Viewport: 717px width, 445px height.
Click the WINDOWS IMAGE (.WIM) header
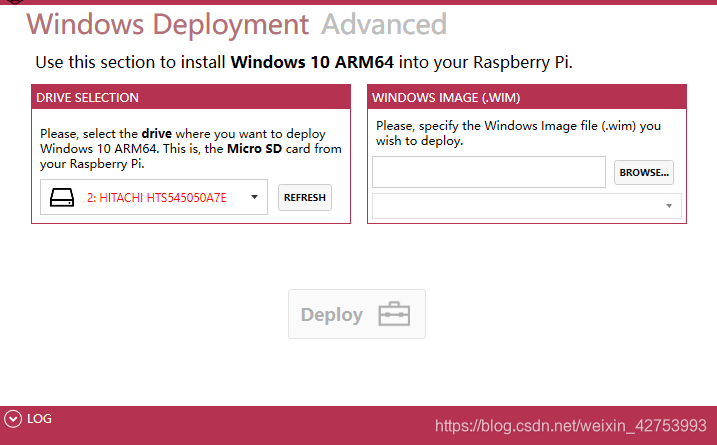[x=527, y=97]
